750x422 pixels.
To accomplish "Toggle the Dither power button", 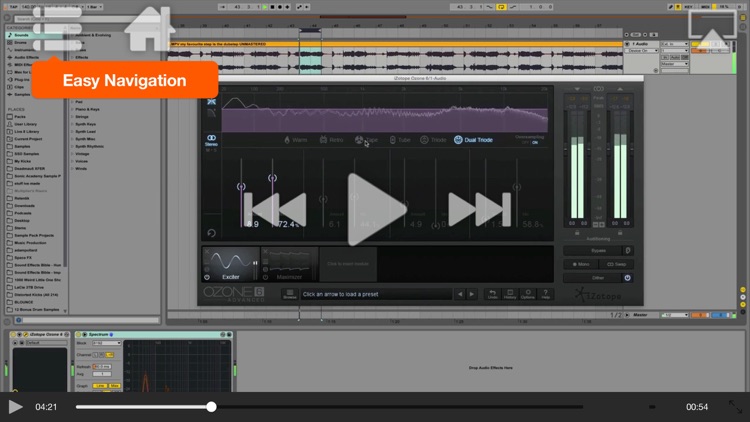I will [628, 278].
